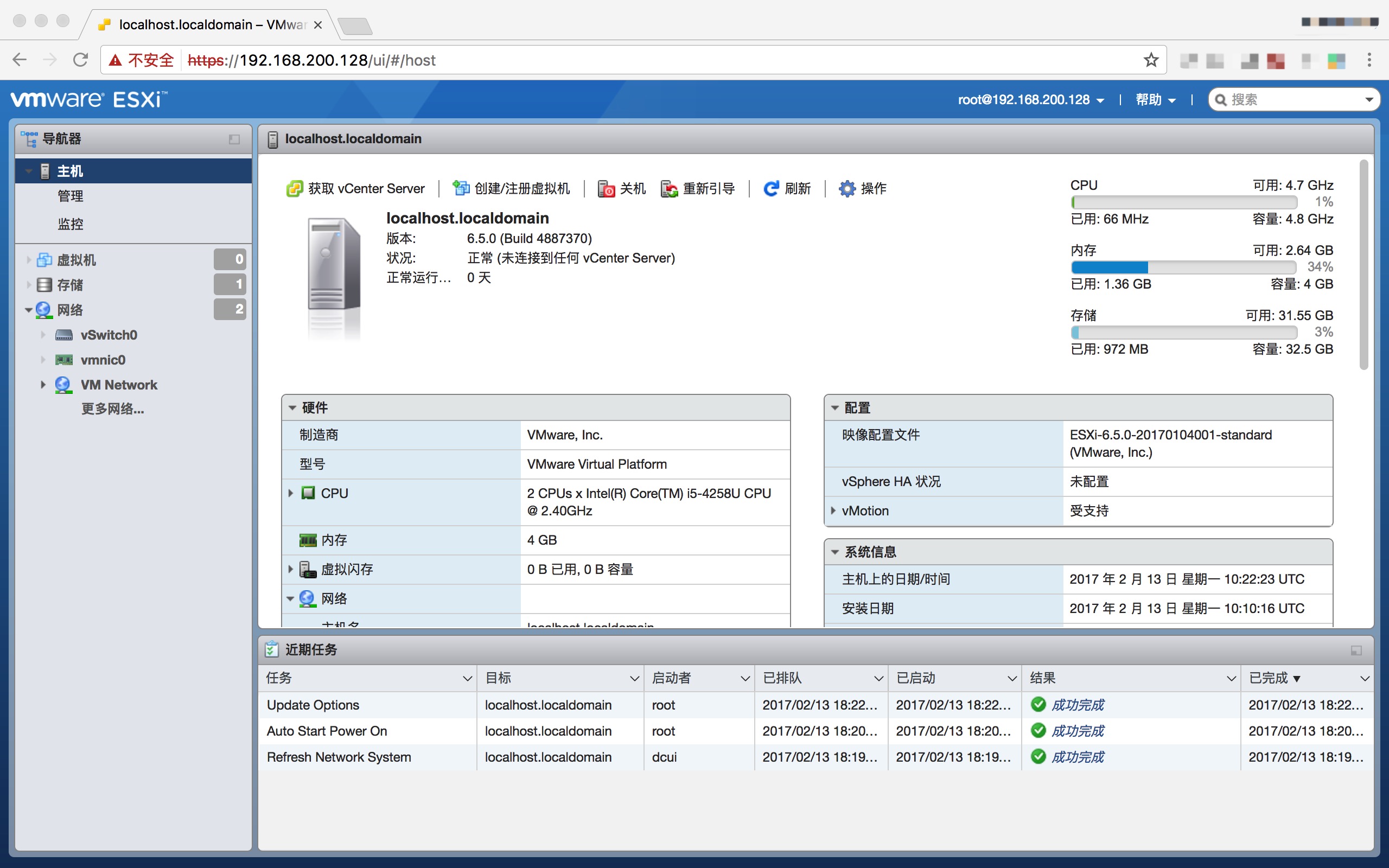This screenshot has height=868, width=1389.
Task: Expand the VM Network tree node
Action: (x=43, y=385)
